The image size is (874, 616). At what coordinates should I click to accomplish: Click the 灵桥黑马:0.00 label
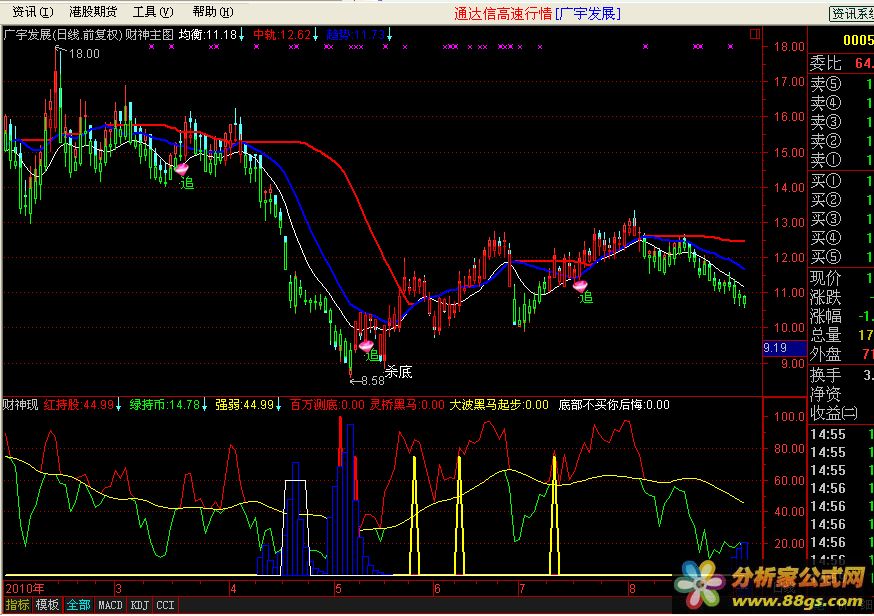[x=407, y=405]
